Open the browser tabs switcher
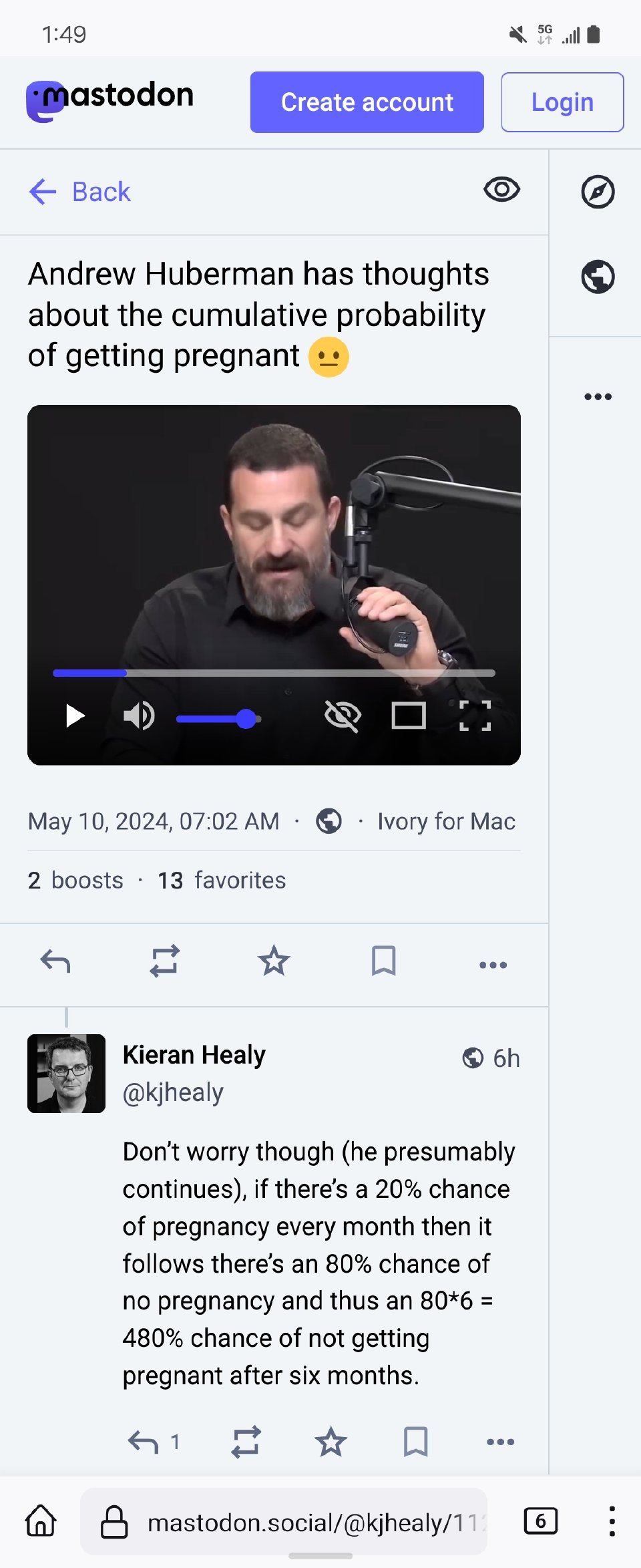The height and width of the screenshot is (1568, 641). [540, 1521]
